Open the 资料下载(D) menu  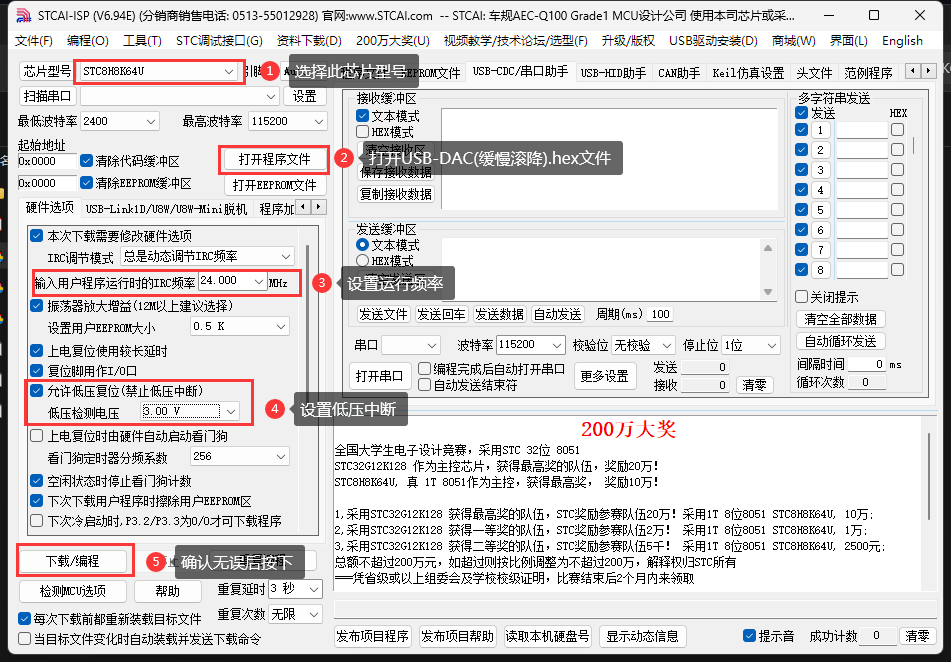[309, 41]
